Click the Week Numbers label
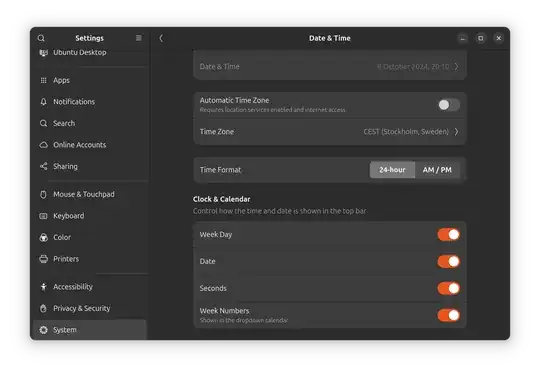Screen dimensions: 540x373 (x=224, y=311)
